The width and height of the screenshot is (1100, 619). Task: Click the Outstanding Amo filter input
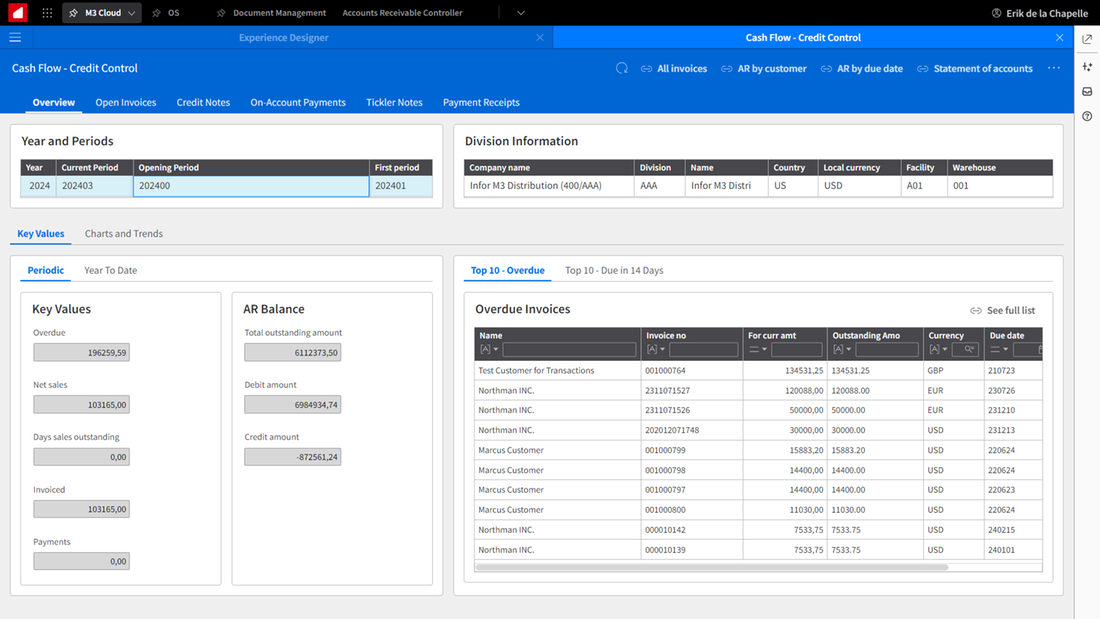(x=887, y=350)
